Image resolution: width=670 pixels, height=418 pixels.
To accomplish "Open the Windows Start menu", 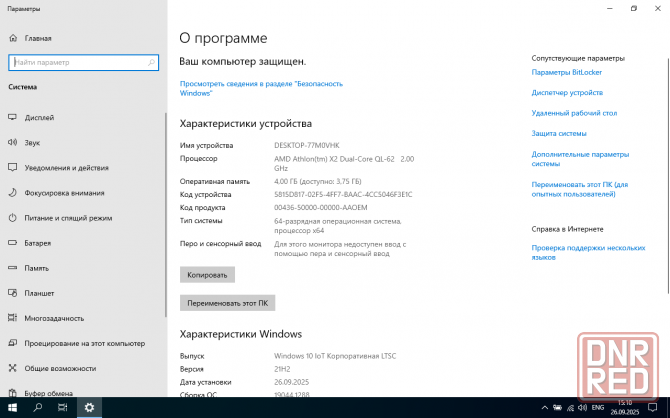I will coord(12,408).
